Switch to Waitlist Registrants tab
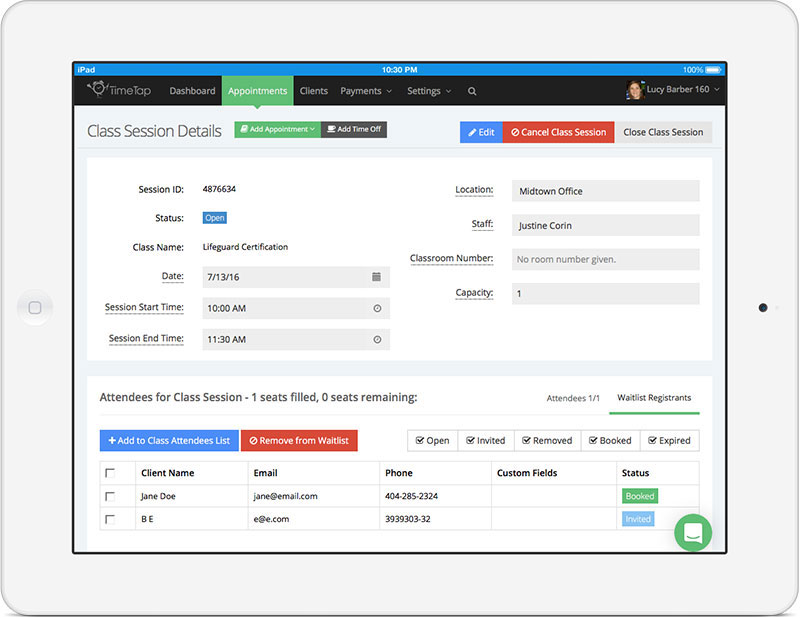 tap(654, 398)
